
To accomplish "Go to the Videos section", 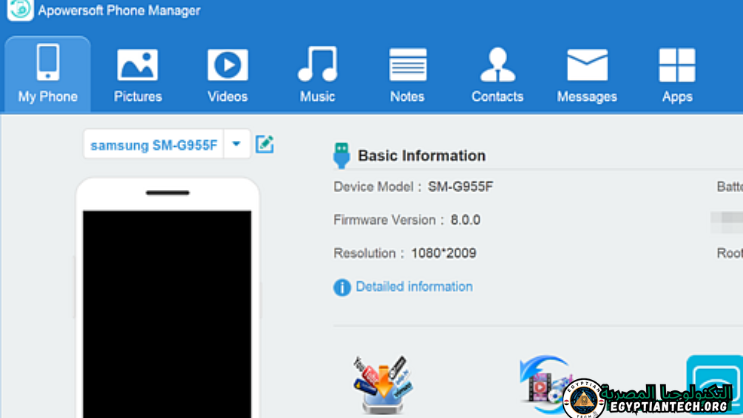I will coord(227,75).
